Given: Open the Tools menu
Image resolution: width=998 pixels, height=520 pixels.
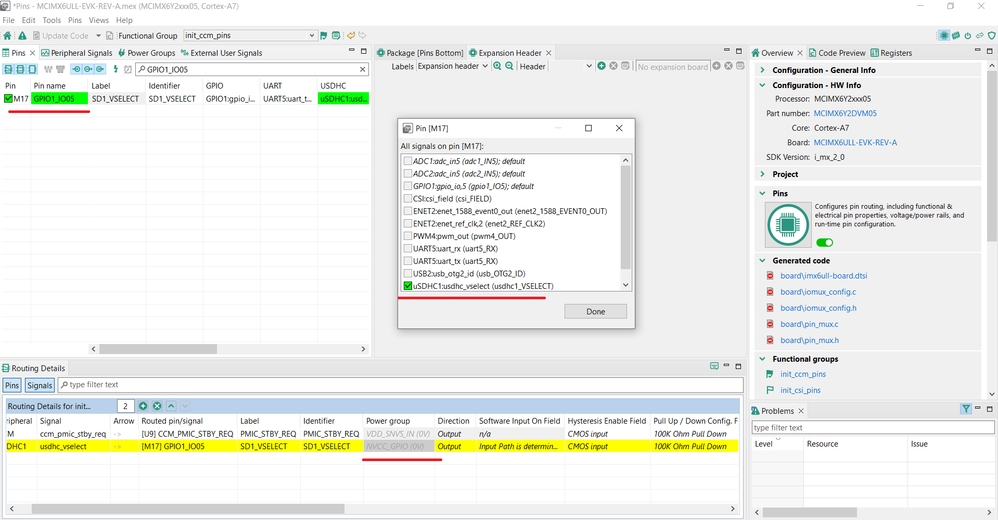Looking at the screenshot, I should pyautogui.click(x=52, y=20).
